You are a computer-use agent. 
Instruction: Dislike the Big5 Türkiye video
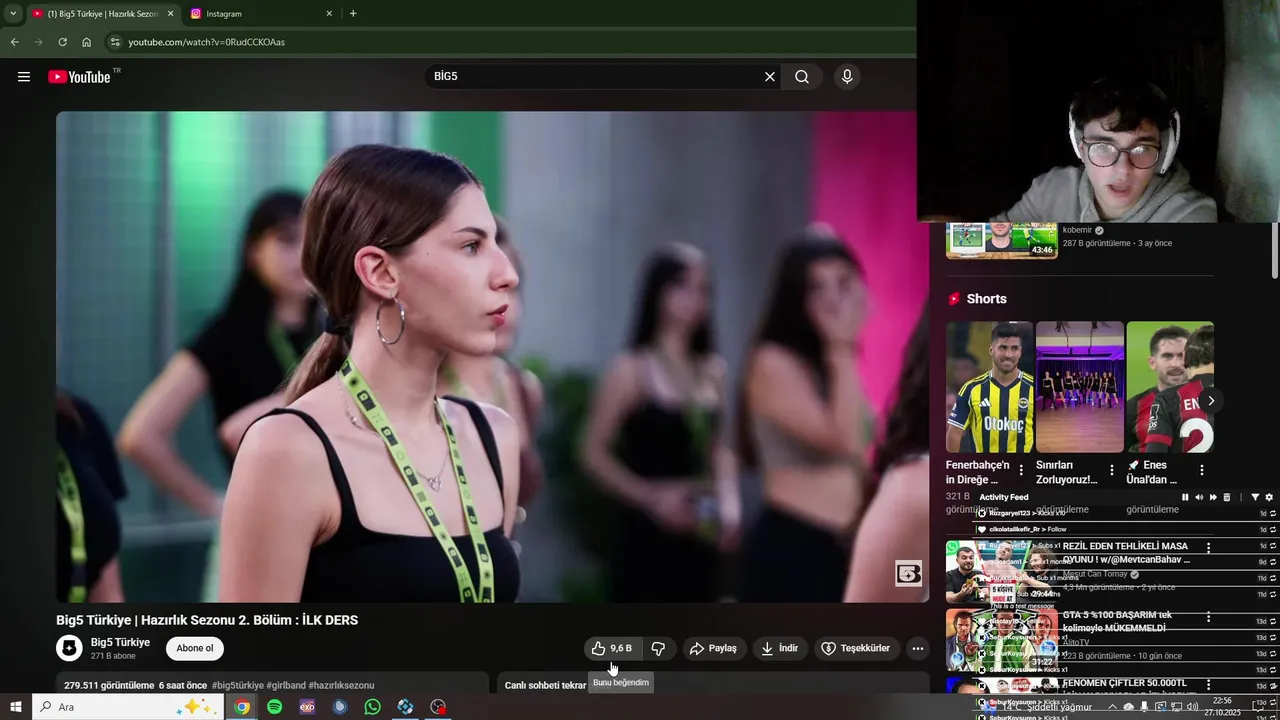[x=658, y=648]
